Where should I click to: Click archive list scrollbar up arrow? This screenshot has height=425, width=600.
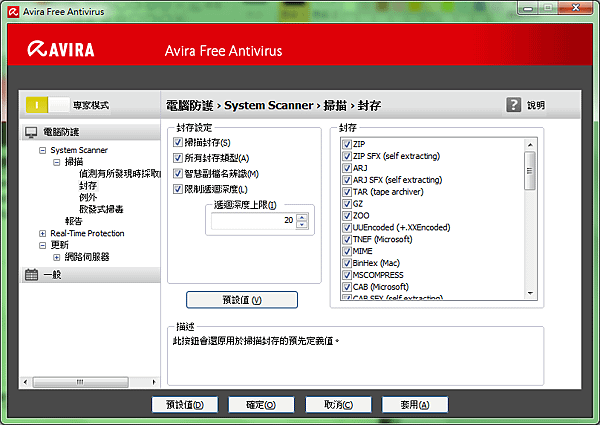click(x=530, y=145)
